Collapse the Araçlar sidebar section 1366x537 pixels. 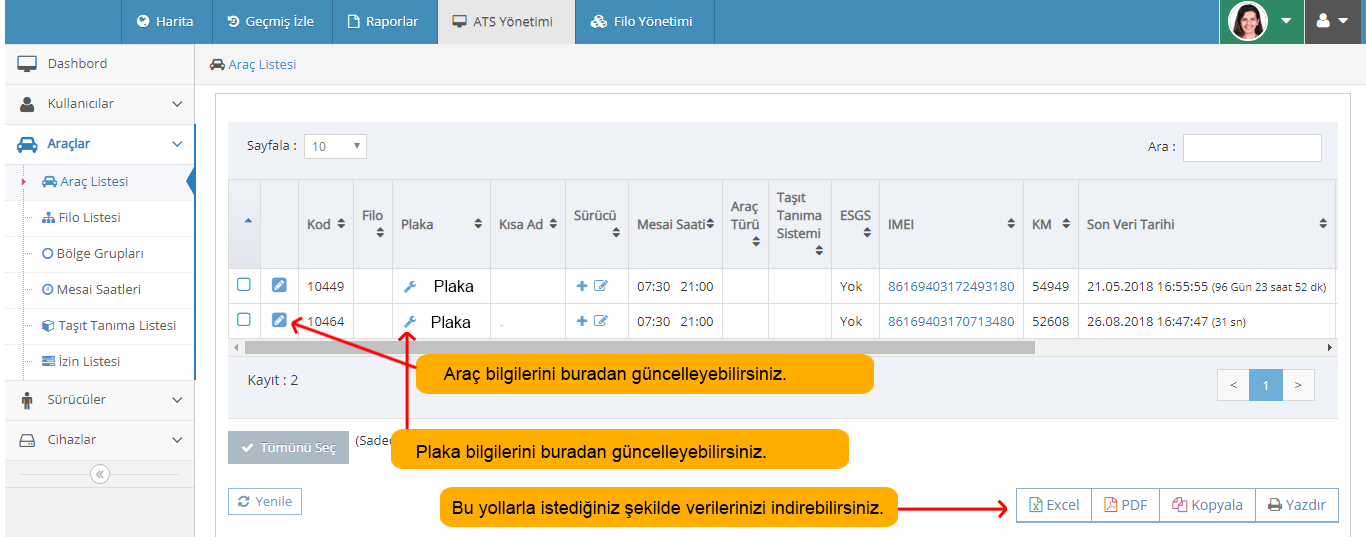click(x=100, y=144)
